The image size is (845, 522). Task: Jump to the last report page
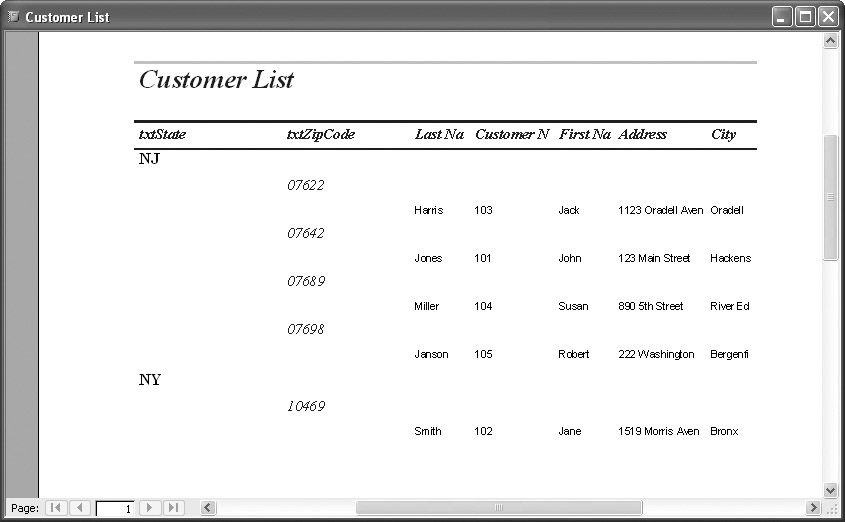pyautogui.click(x=173, y=508)
